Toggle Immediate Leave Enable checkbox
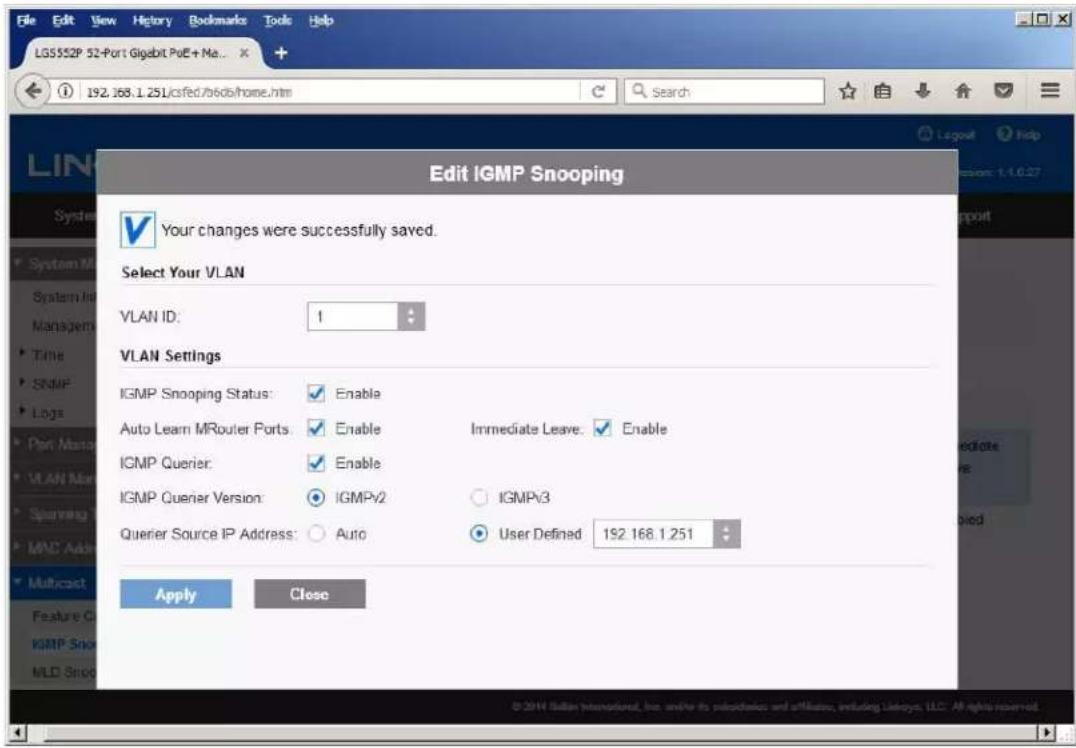The height and width of the screenshot is (748, 1076). pyautogui.click(x=603, y=428)
